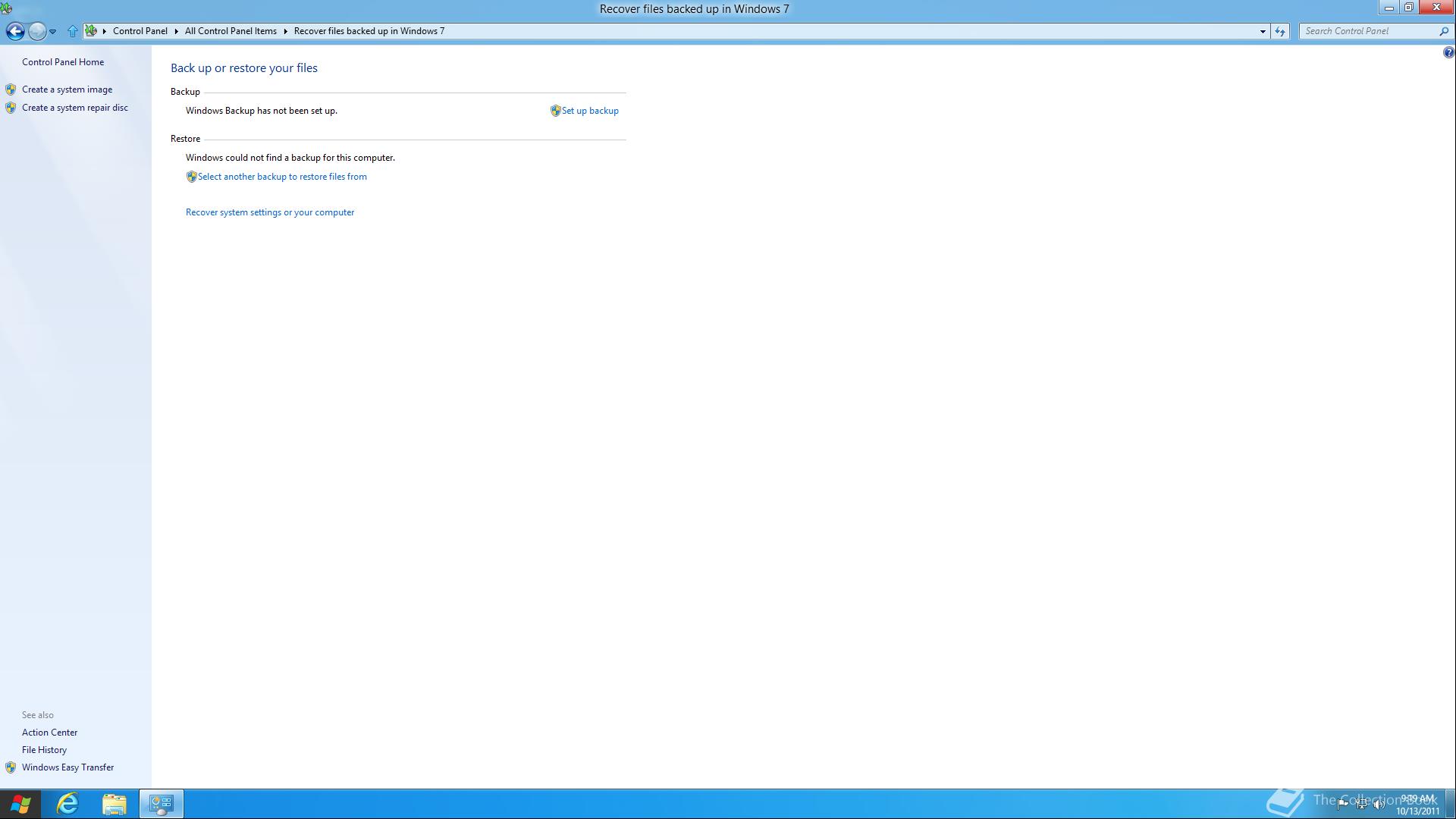Open Create a system repair disc
The height and width of the screenshot is (819, 1456).
[75, 108]
